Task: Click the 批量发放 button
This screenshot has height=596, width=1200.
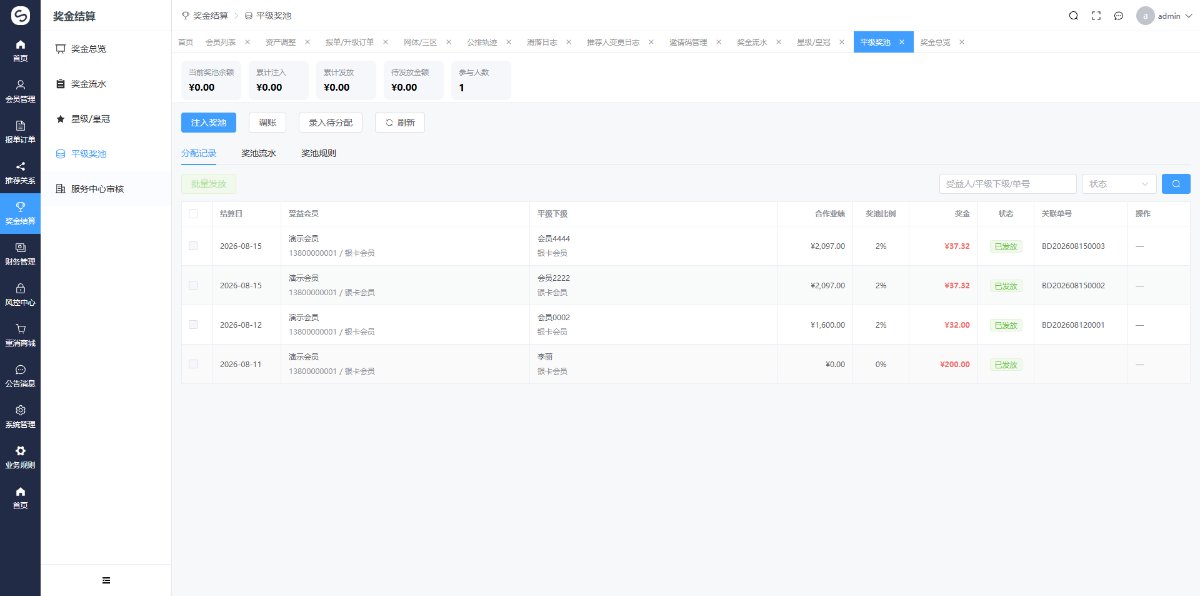Action: [208, 184]
